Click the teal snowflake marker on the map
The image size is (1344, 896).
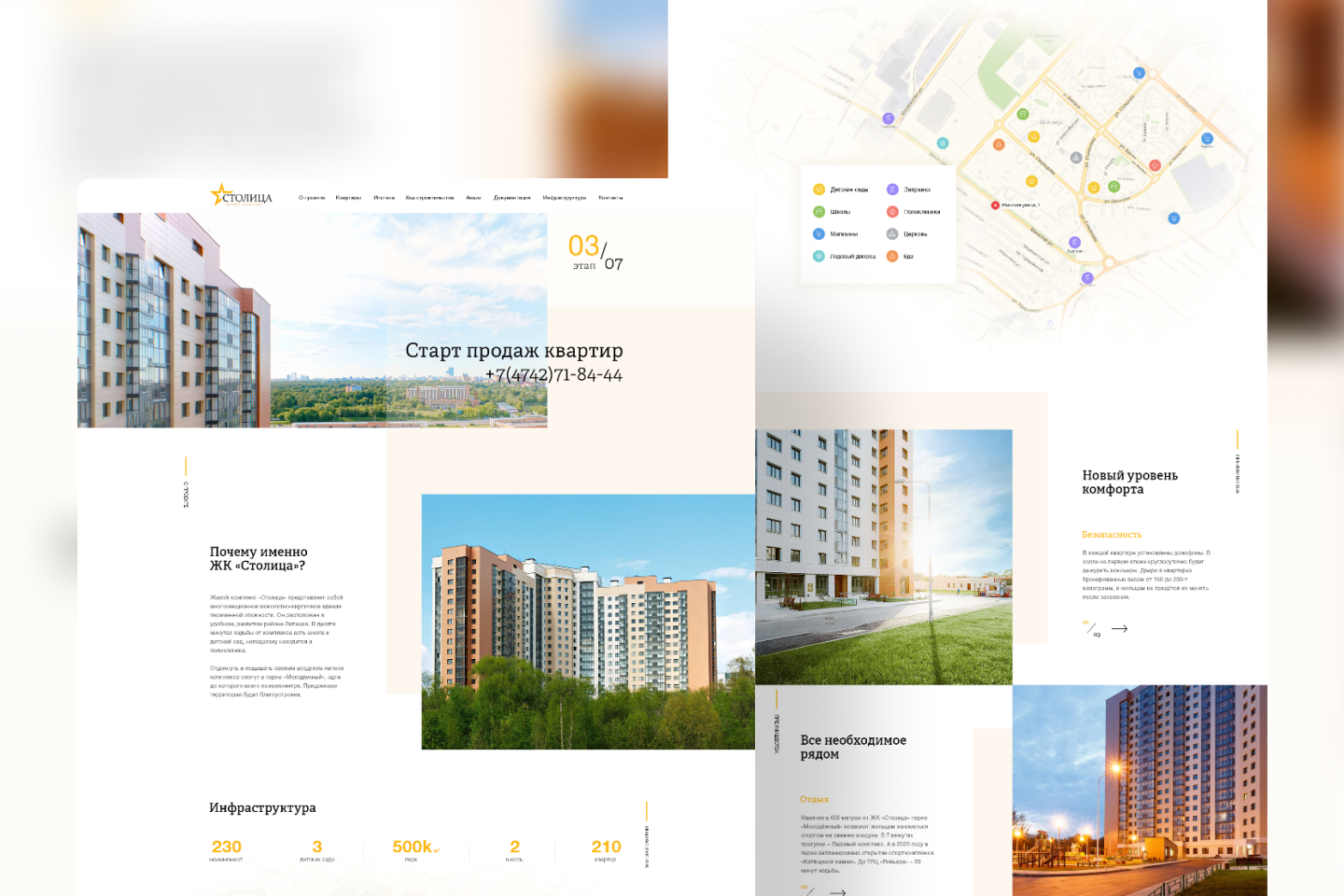pyautogui.click(x=943, y=143)
